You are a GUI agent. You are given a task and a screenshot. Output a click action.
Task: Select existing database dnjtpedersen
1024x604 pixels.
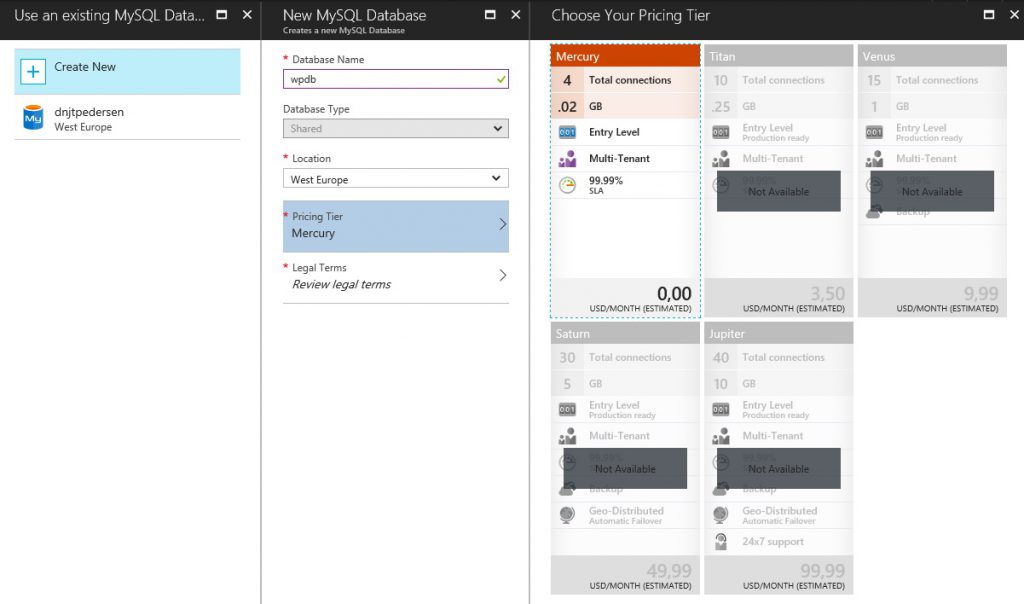point(127,118)
